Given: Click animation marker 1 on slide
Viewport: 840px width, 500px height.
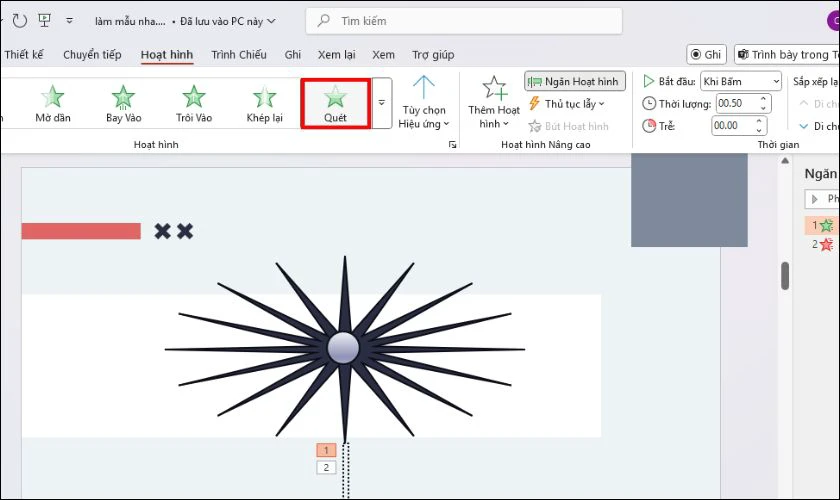Looking at the screenshot, I should [x=326, y=450].
